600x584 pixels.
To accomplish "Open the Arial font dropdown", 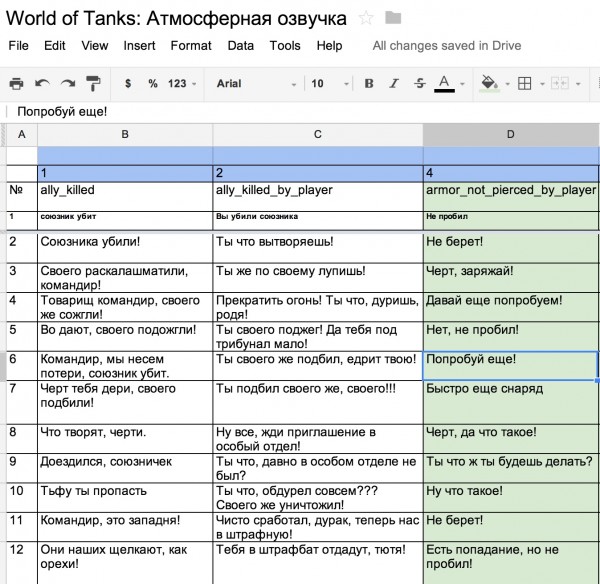I will pos(256,83).
